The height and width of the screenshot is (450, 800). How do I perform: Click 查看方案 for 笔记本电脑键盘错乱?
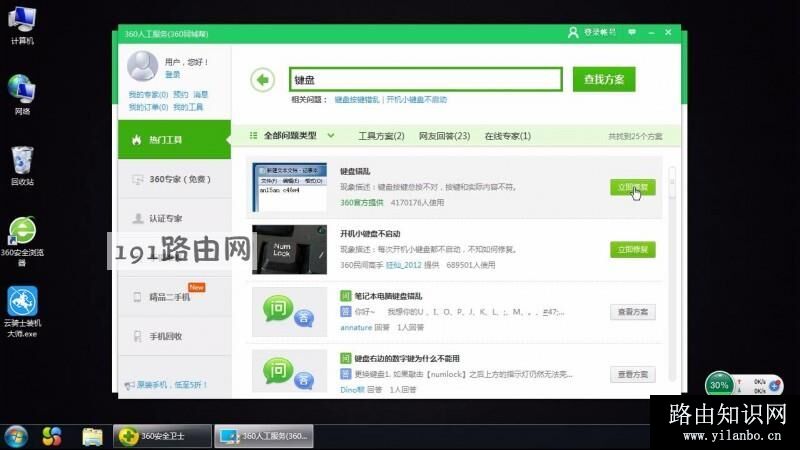tap(633, 312)
